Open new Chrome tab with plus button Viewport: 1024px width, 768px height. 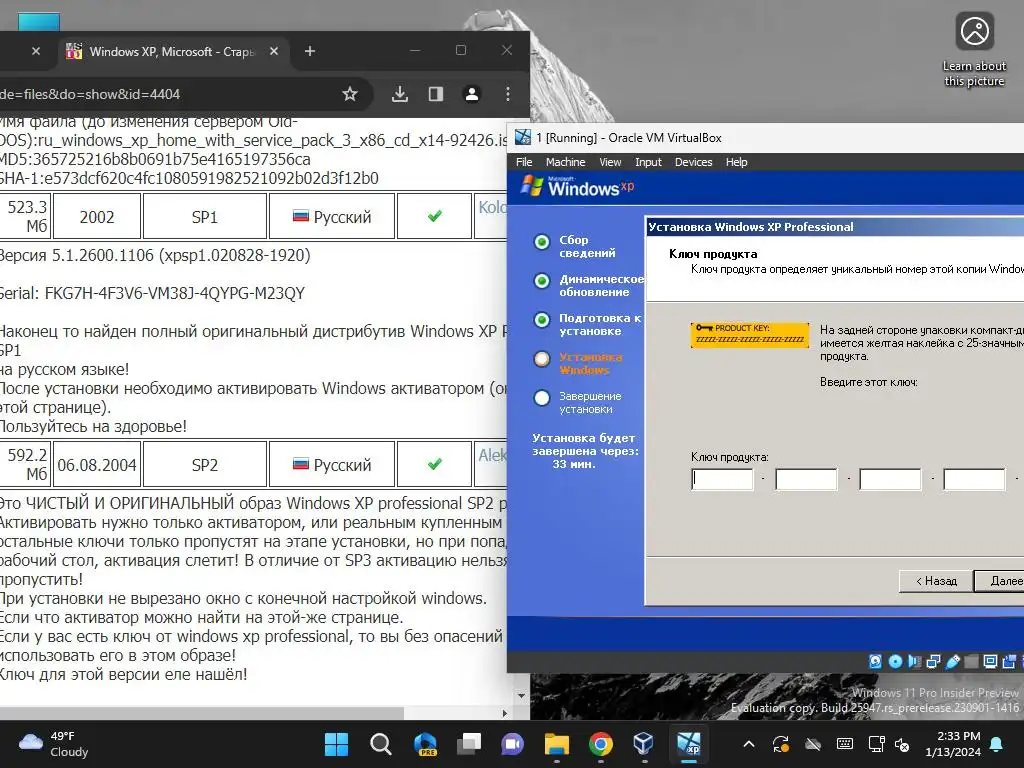tap(310, 51)
